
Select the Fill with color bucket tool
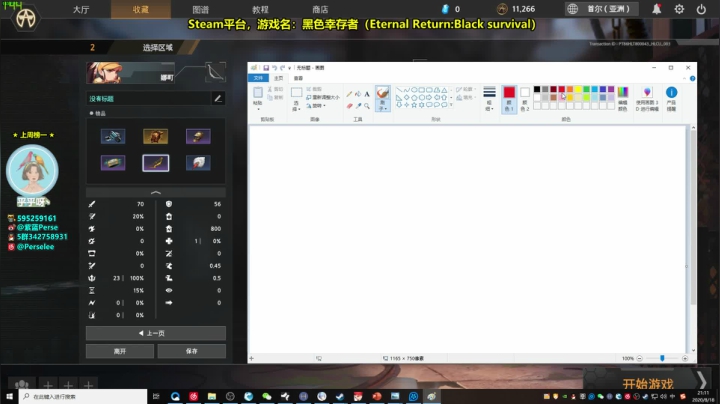[x=358, y=94]
